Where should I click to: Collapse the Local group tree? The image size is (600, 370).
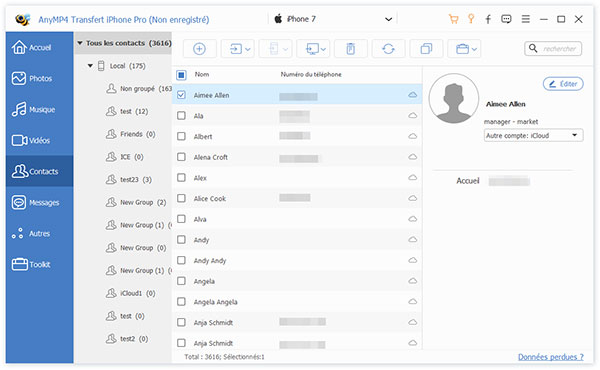(x=90, y=66)
